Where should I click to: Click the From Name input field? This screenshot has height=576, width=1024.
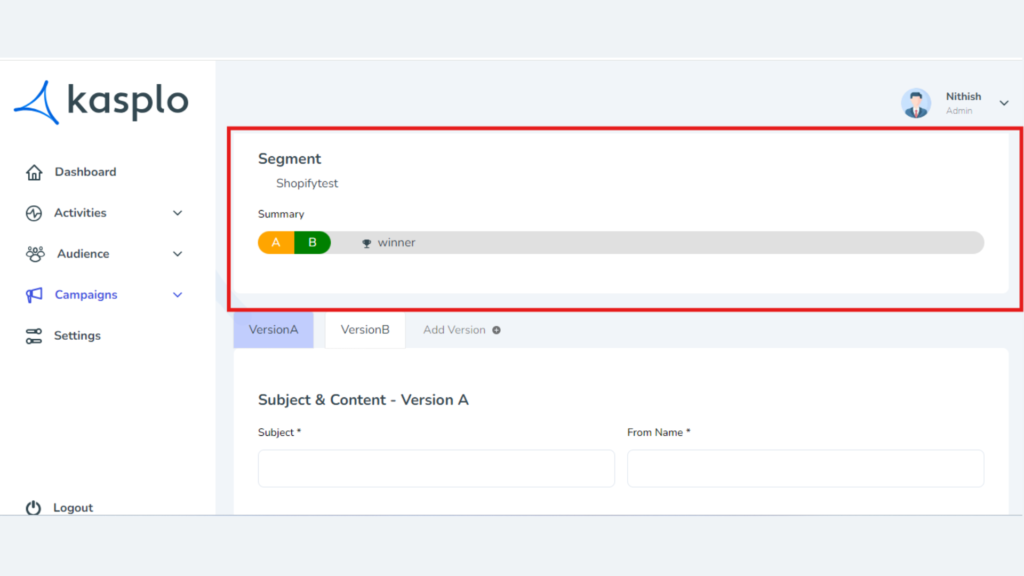tap(805, 468)
